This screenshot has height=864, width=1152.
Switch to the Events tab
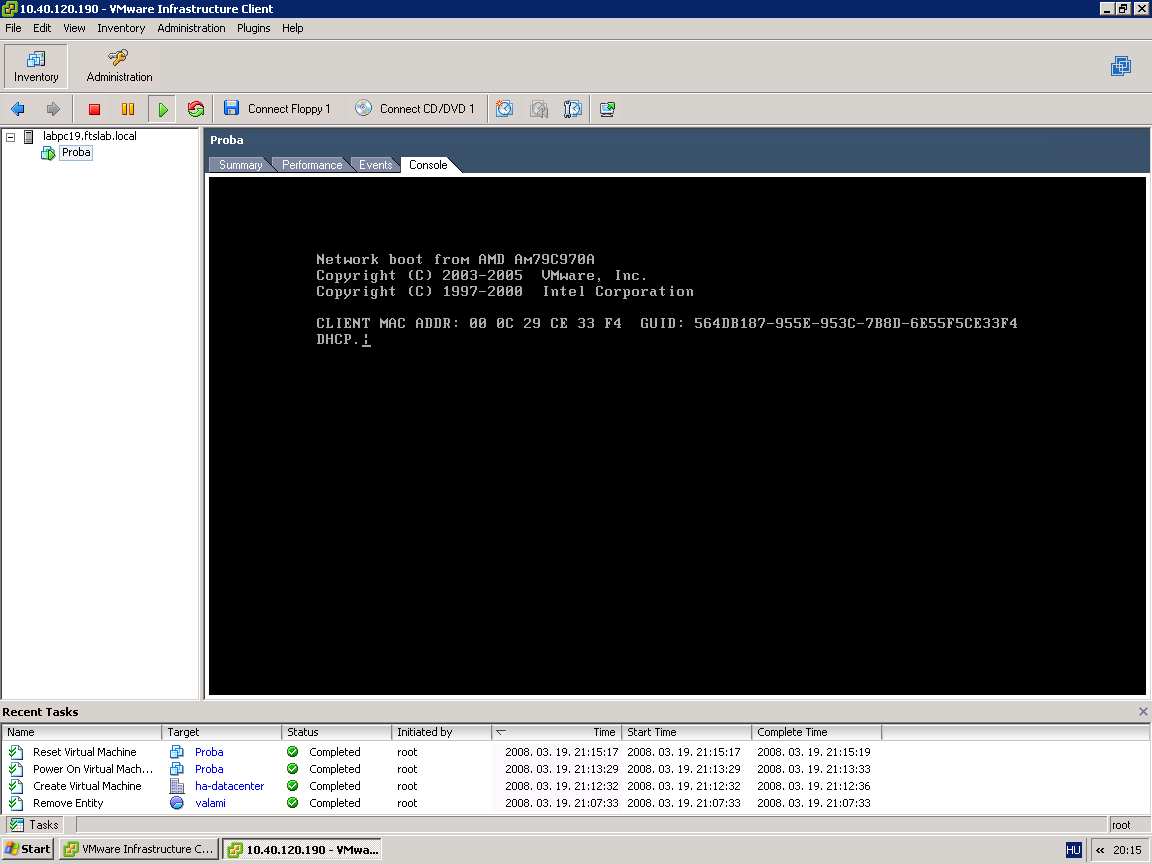(375, 165)
